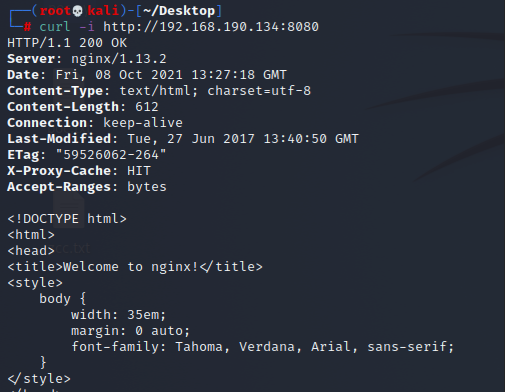Click the curl command word

55,27
